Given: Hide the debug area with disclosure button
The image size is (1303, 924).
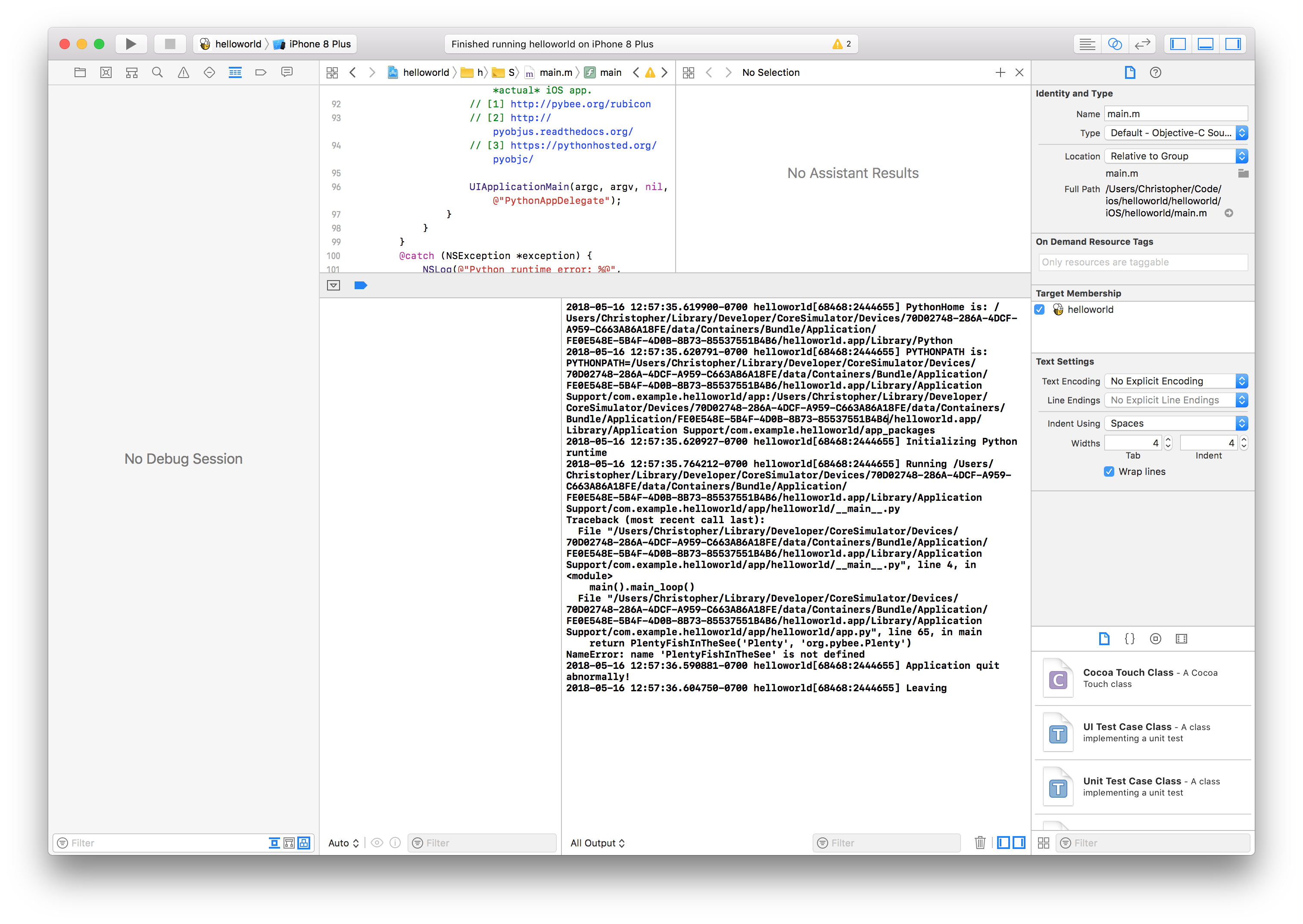Looking at the screenshot, I should (x=333, y=285).
